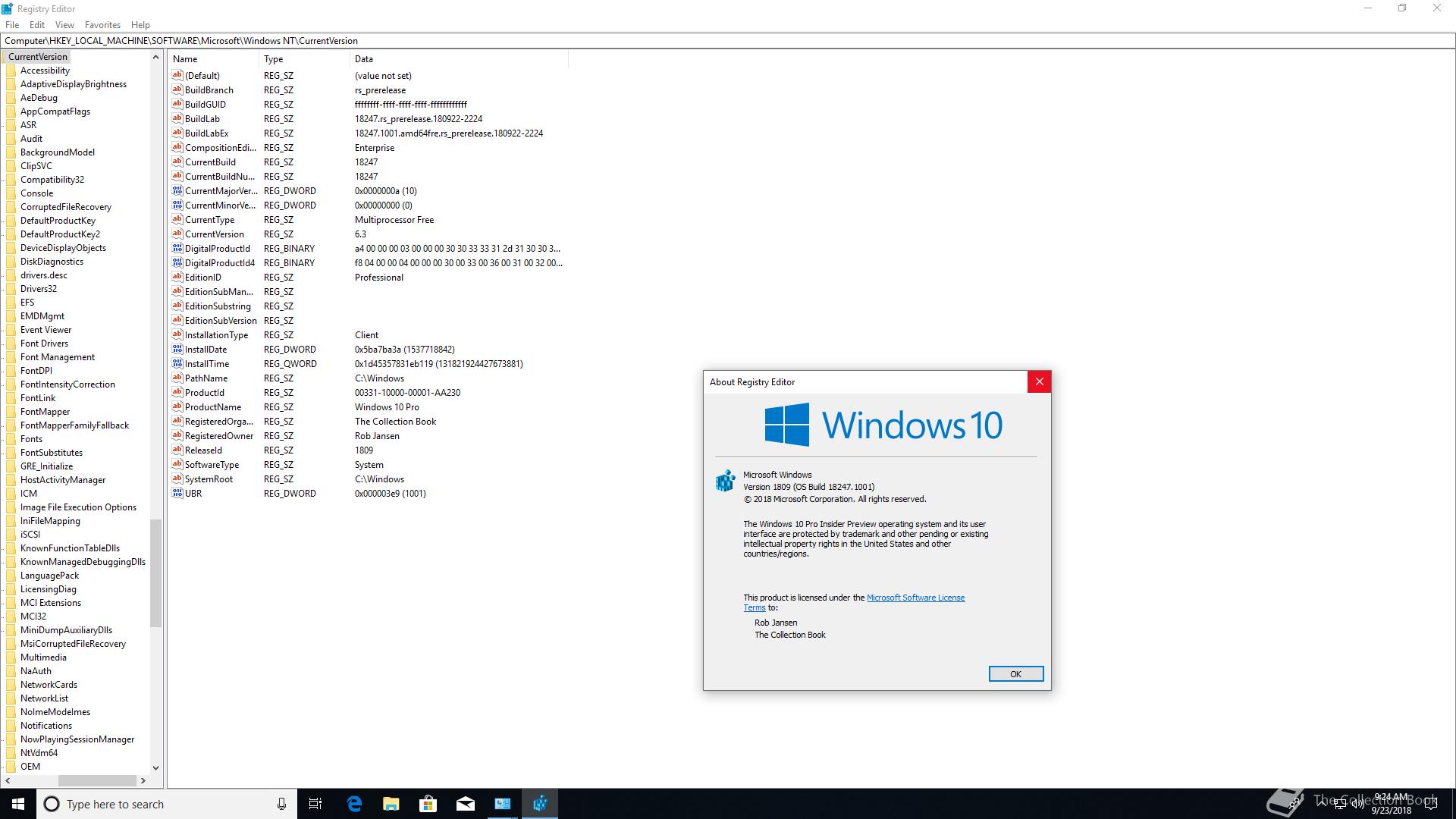
Task: Click the UBR DWORD value icon
Action: (x=177, y=493)
